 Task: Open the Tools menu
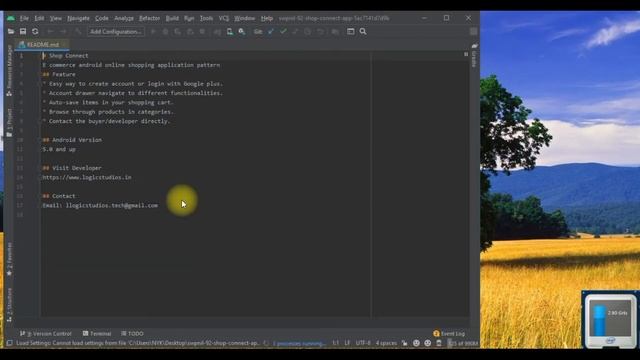(206, 18)
